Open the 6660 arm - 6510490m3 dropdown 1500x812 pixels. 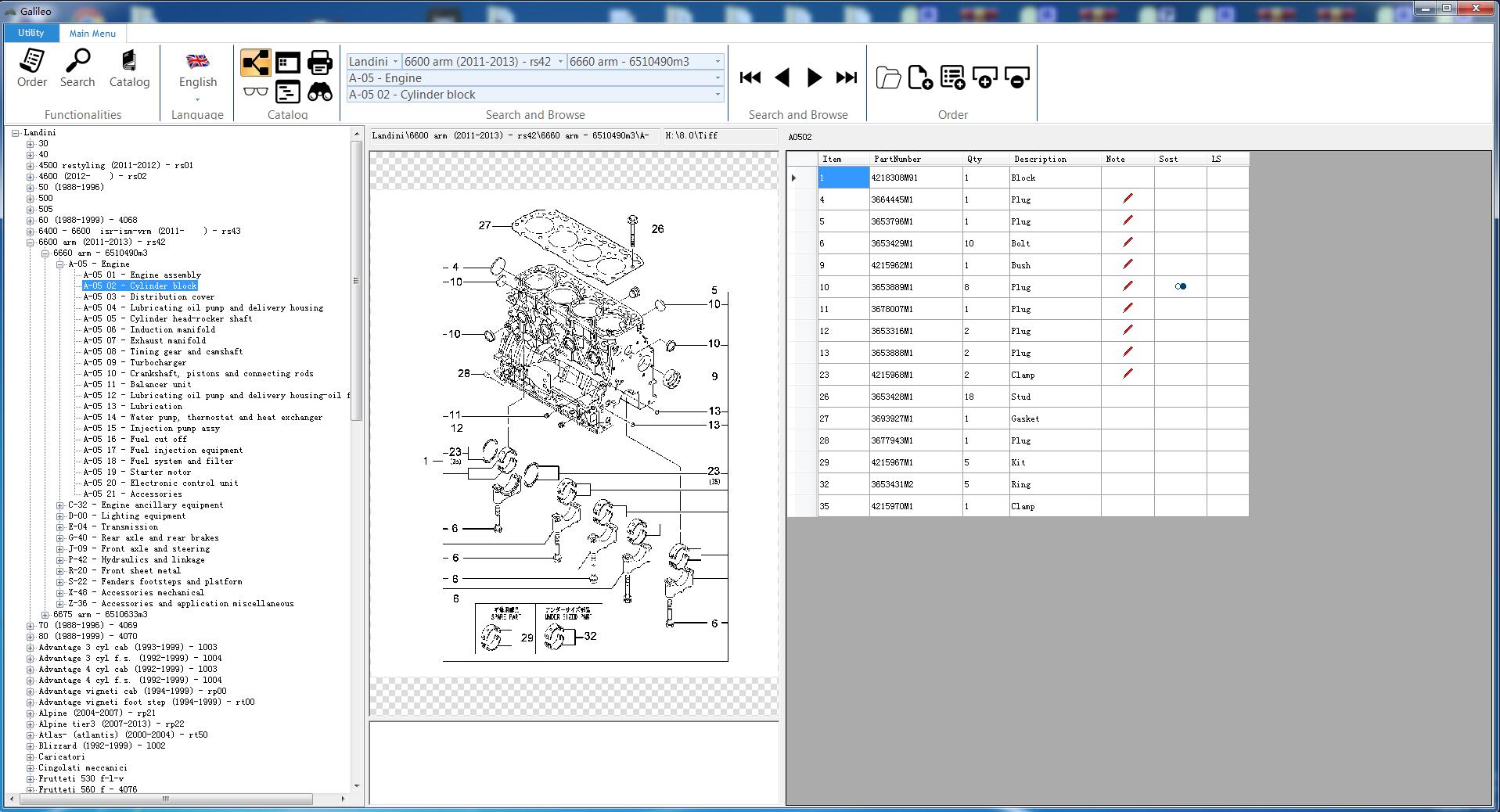coord(718,62)
